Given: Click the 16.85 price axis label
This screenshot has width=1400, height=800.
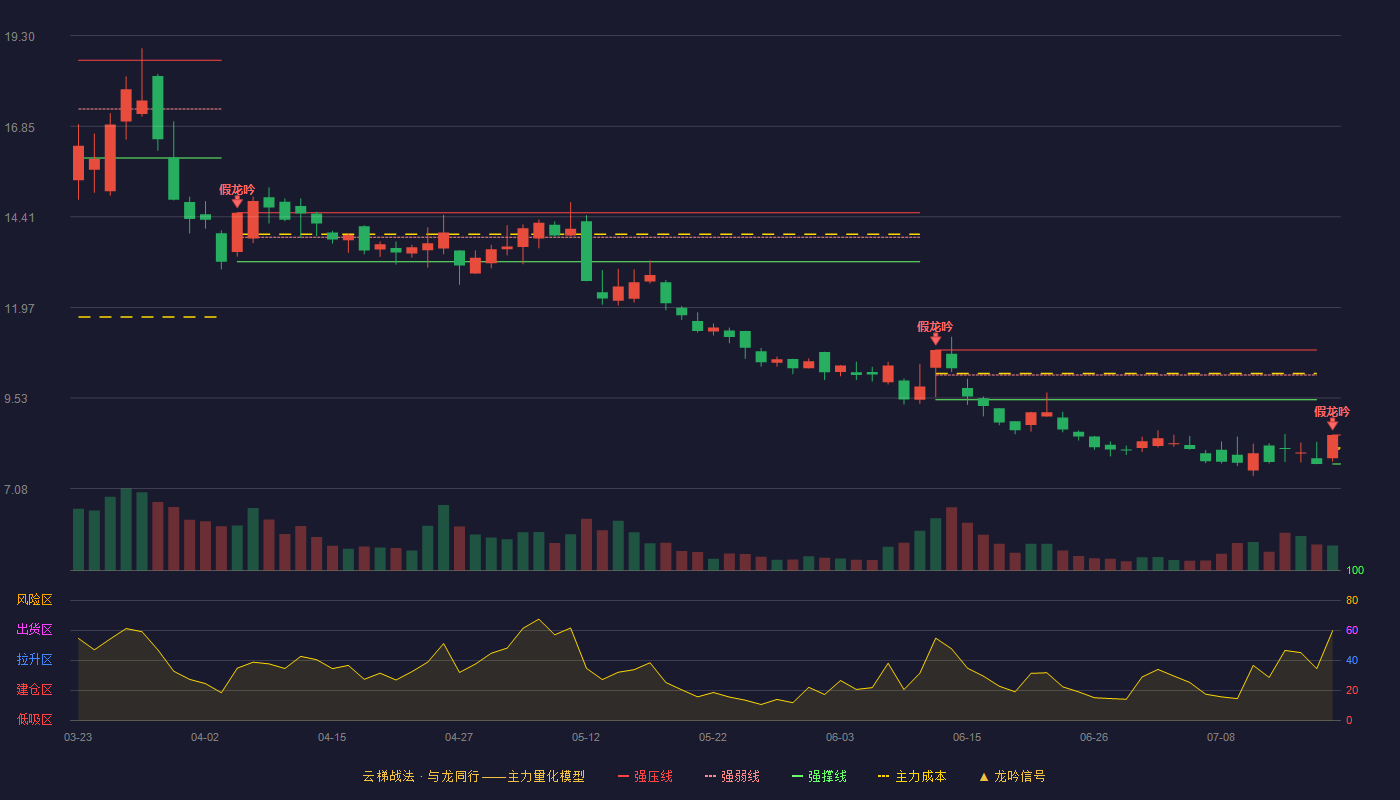Looking at the screenshot, I should click(x=19, y=127).
